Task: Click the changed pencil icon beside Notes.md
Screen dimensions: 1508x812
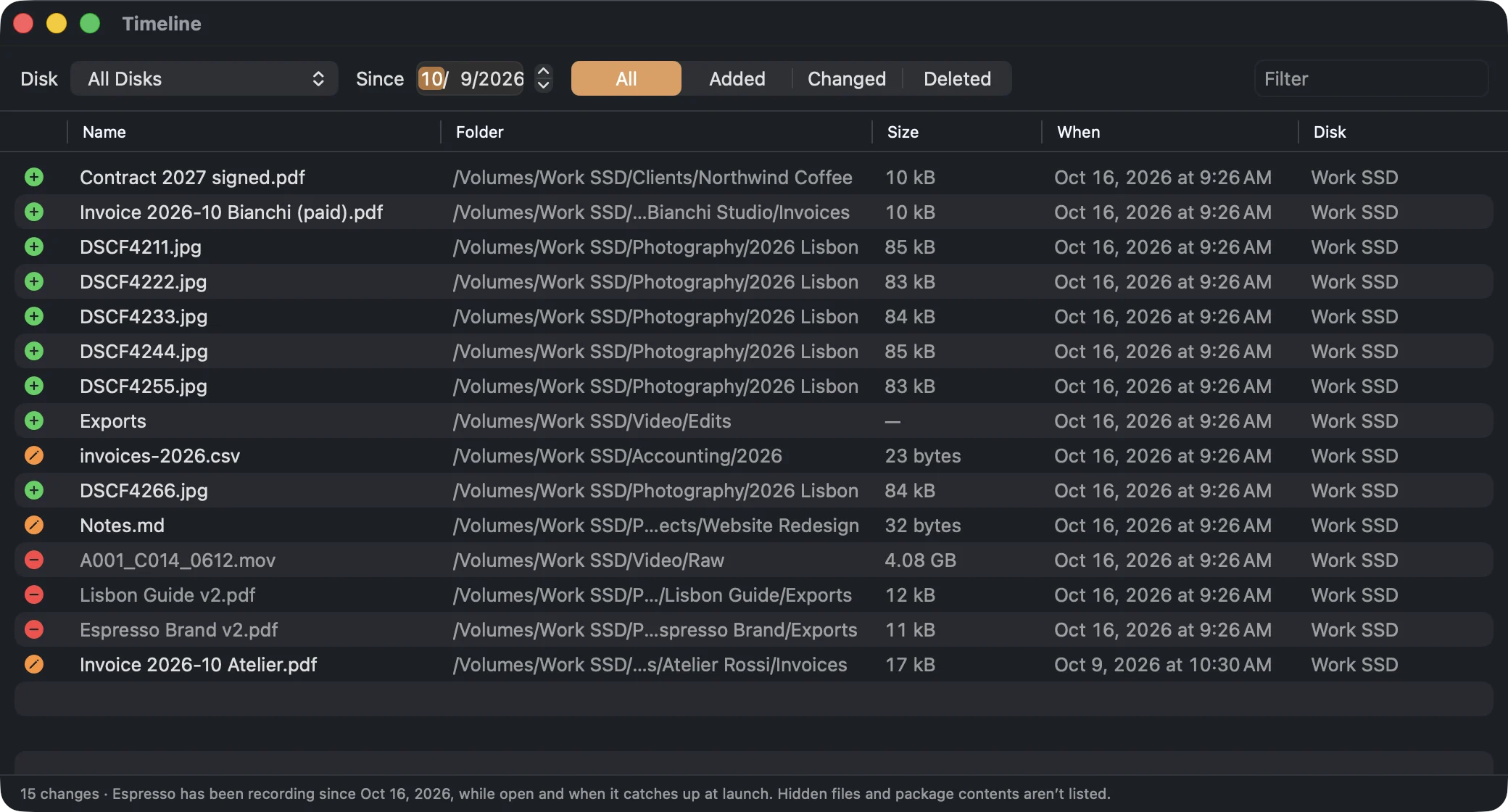Action: click(34, 525)
